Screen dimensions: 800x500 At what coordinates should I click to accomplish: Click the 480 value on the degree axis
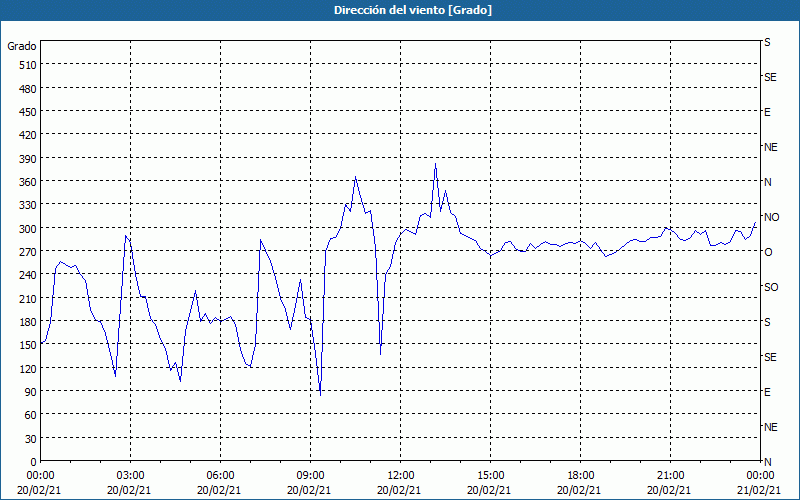(29, 89)
